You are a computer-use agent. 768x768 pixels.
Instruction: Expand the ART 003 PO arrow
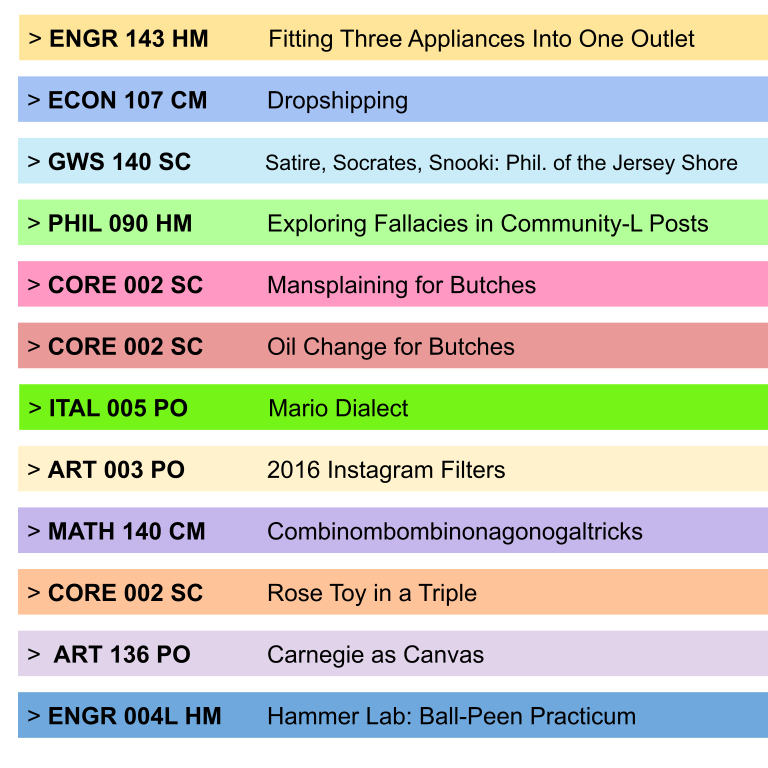click(x=34, y=470)
